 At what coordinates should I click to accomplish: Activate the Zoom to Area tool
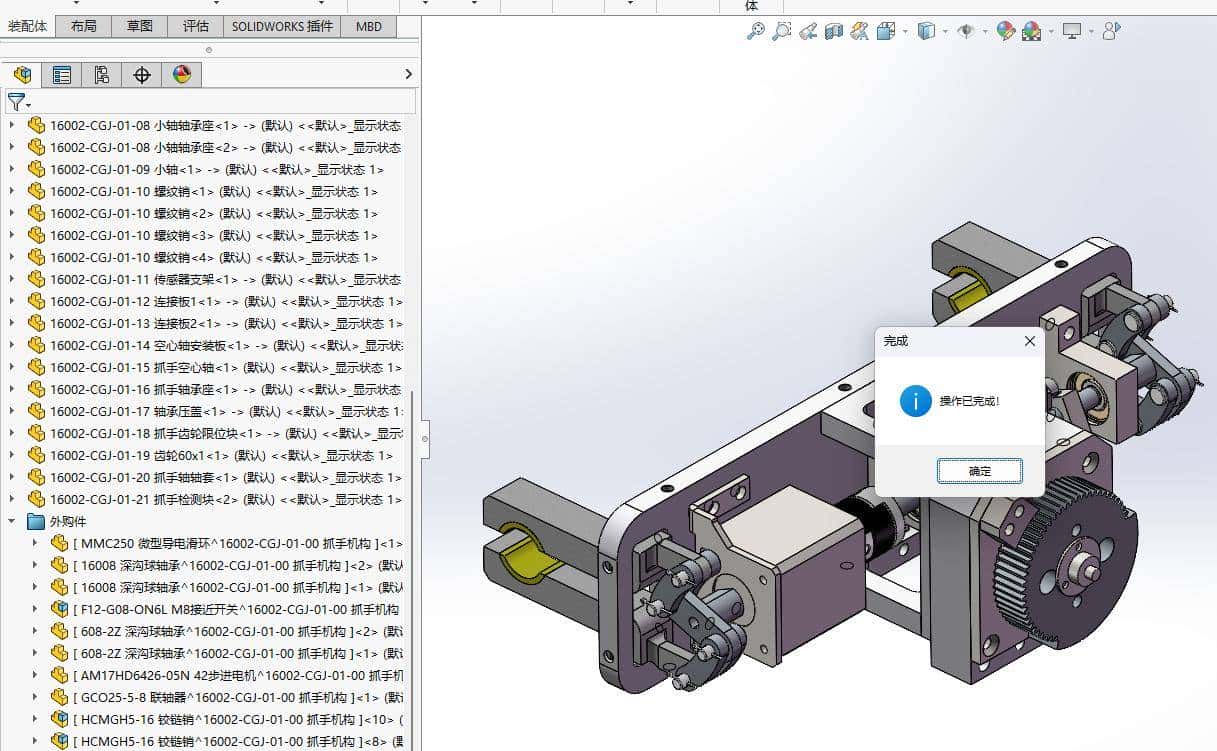(783, 31)
